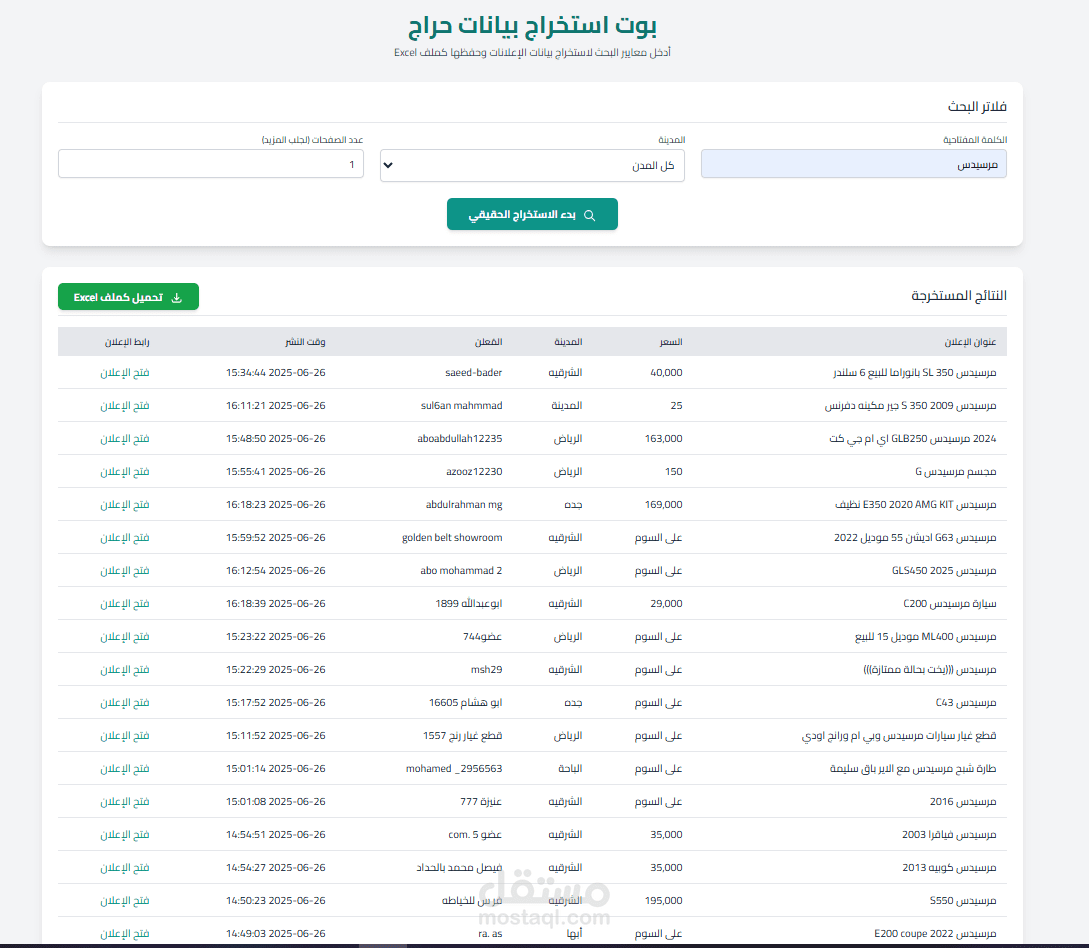The width and height of the screenshot is (1089, 948).
Task: Click the "وقت النشر" column header
Action: tap(305, 342)
